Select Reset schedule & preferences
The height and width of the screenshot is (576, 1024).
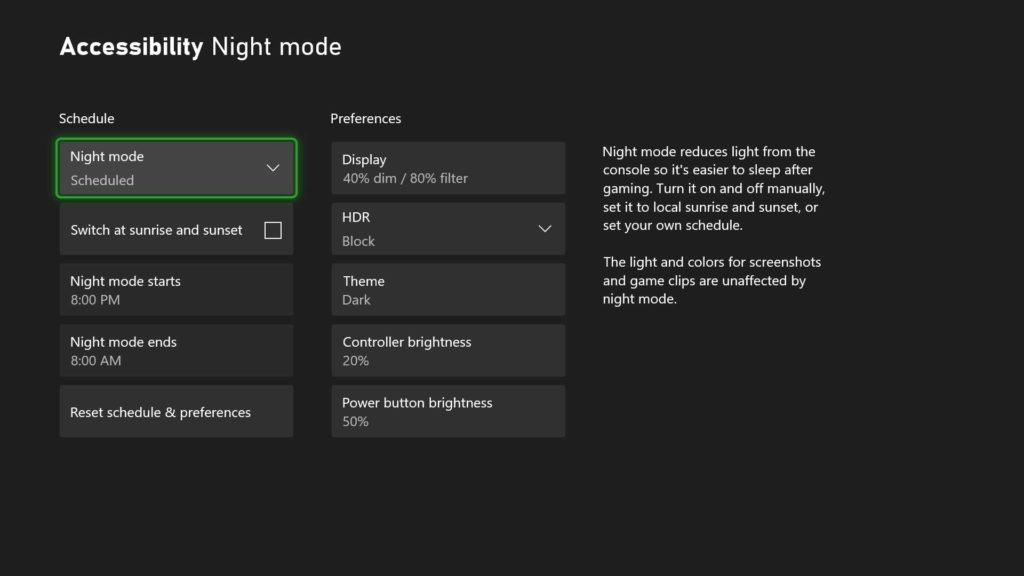(x=176, y=411)
